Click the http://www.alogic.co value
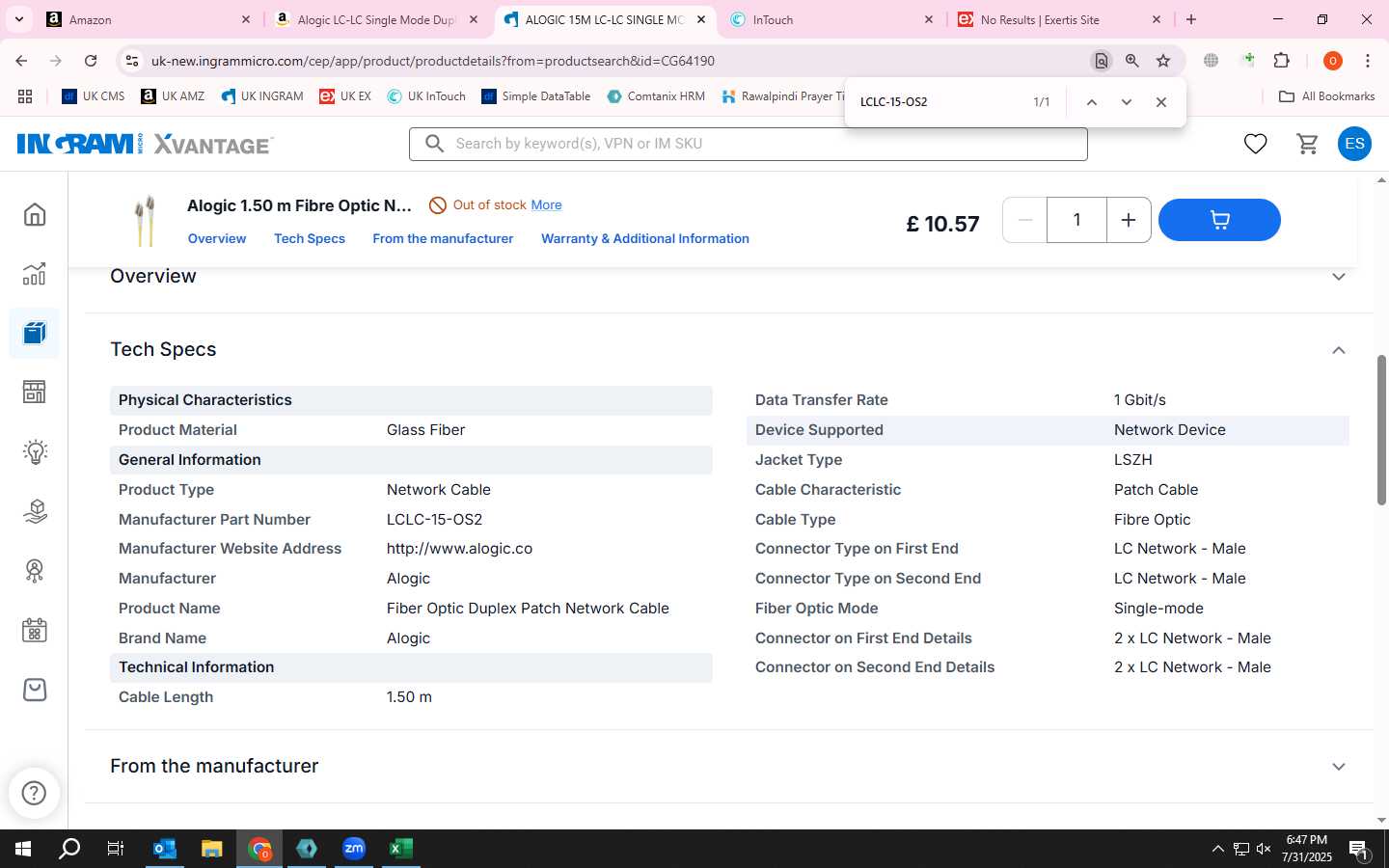This screenshot has height=868, width=1389. pos(459,548)
